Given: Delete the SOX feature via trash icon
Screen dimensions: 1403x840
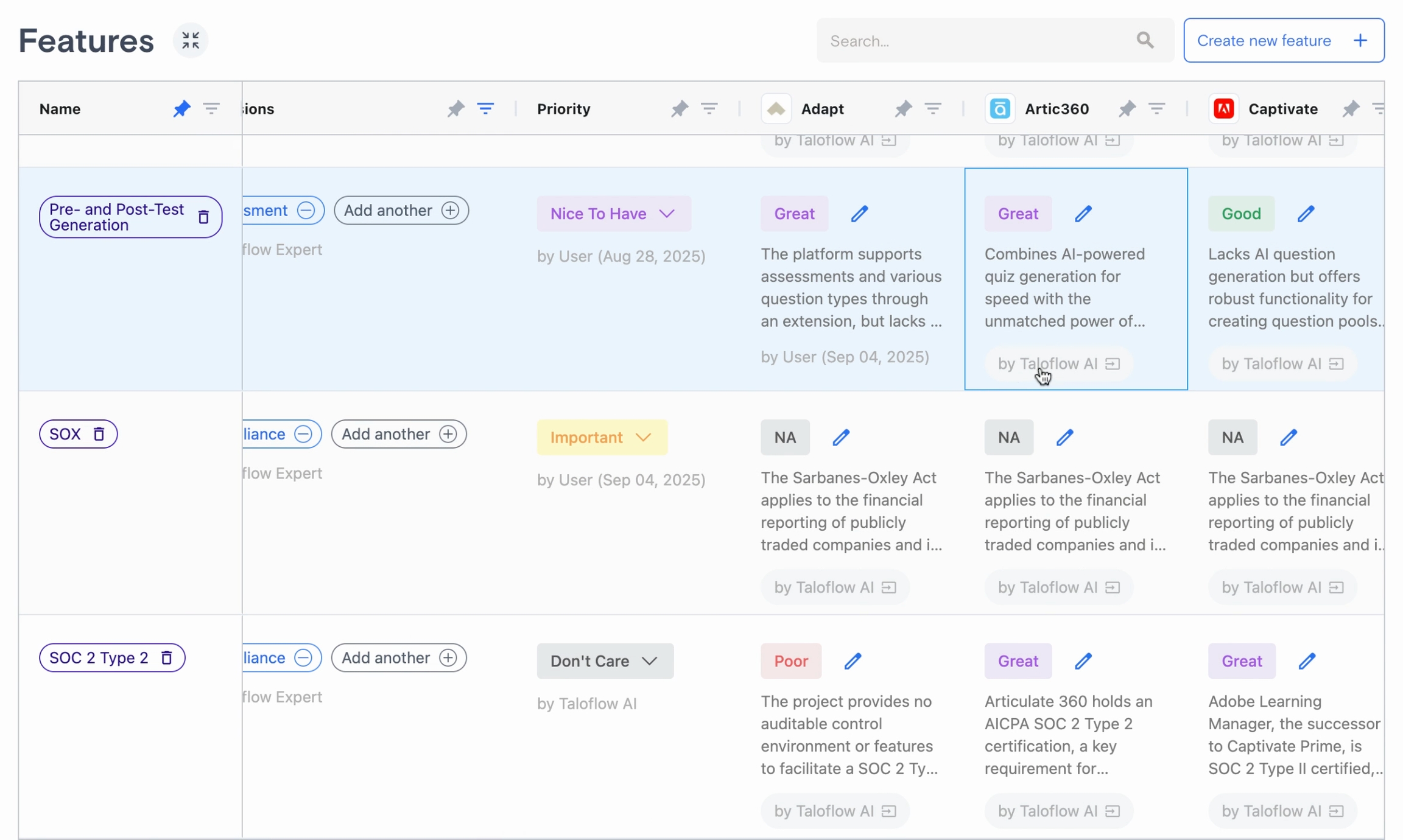Looking at the screenshot, I should point(99,434).
